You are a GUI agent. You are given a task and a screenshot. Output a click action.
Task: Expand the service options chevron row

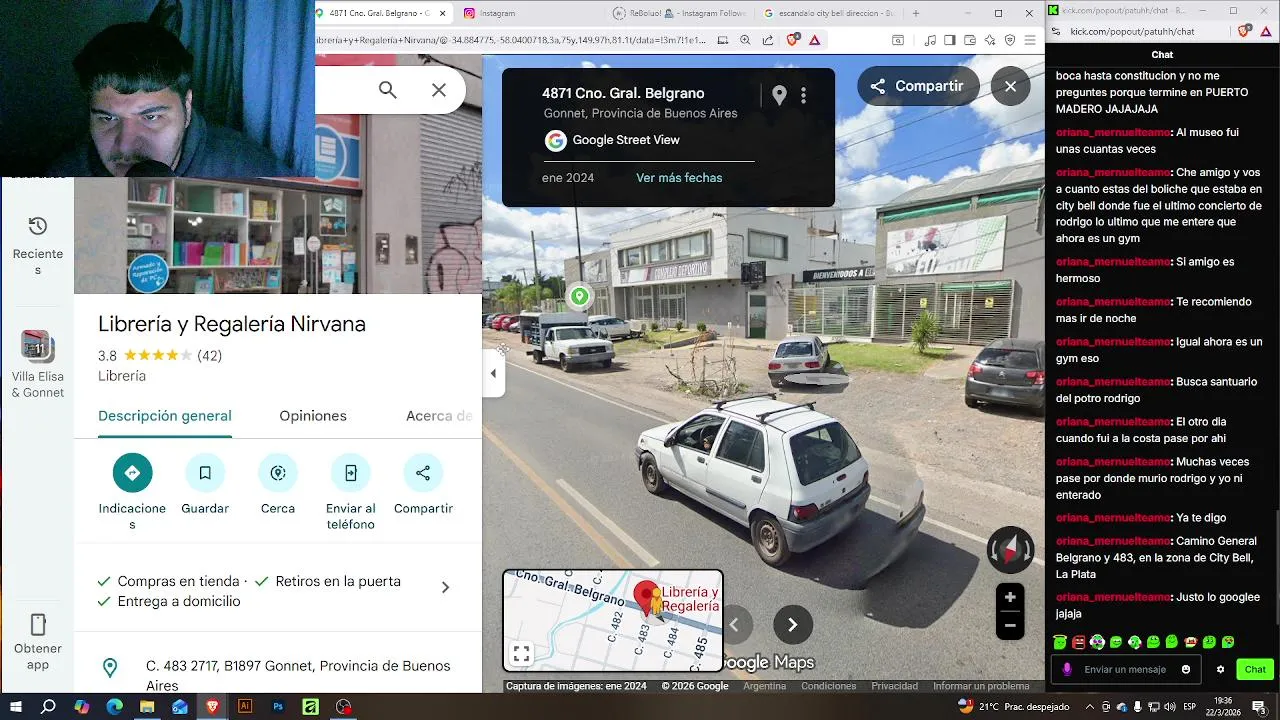point(445,588)
